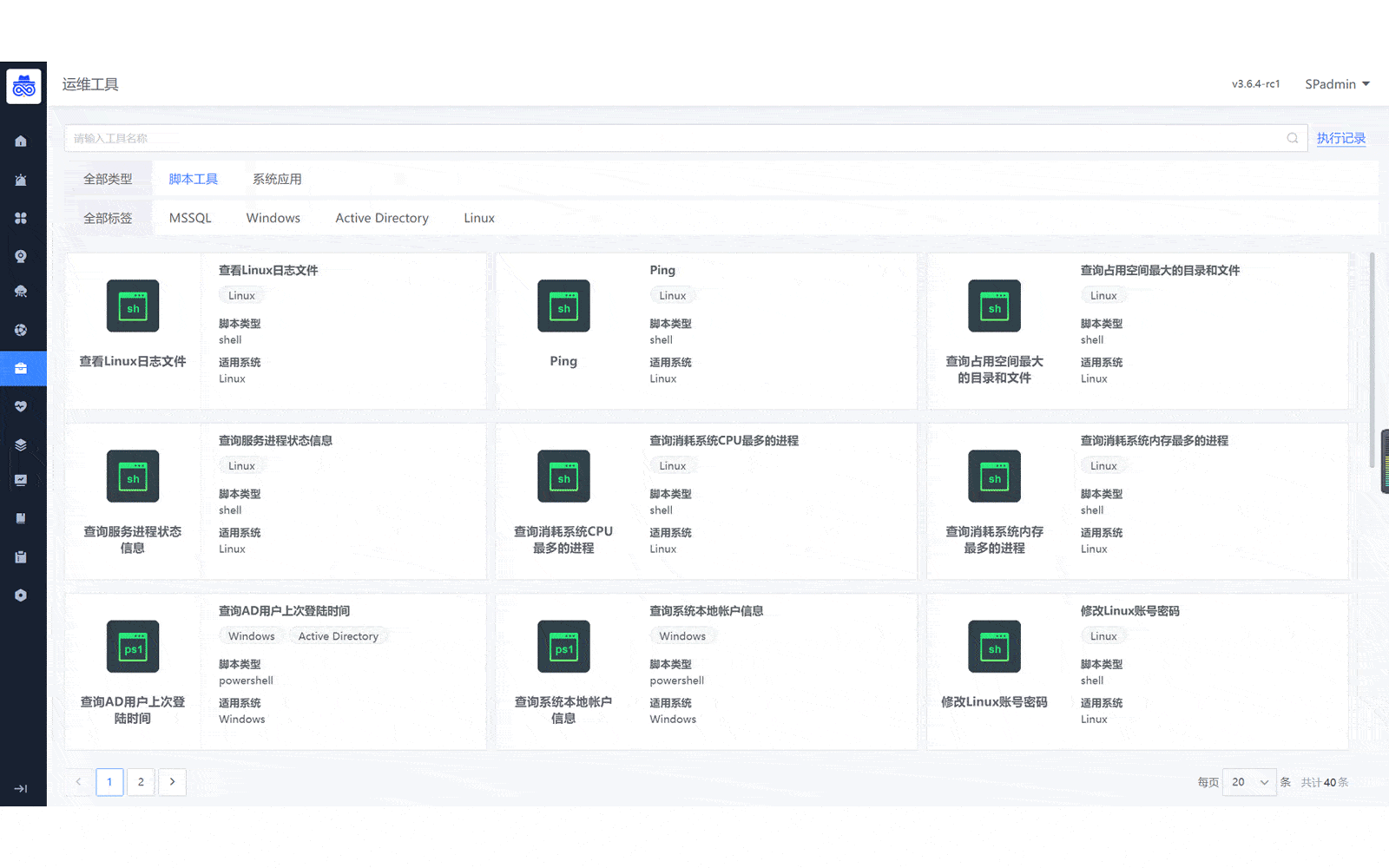1389x868 pixels.
Task: Open the SPadmin user dropdown
Action: 1337,84
